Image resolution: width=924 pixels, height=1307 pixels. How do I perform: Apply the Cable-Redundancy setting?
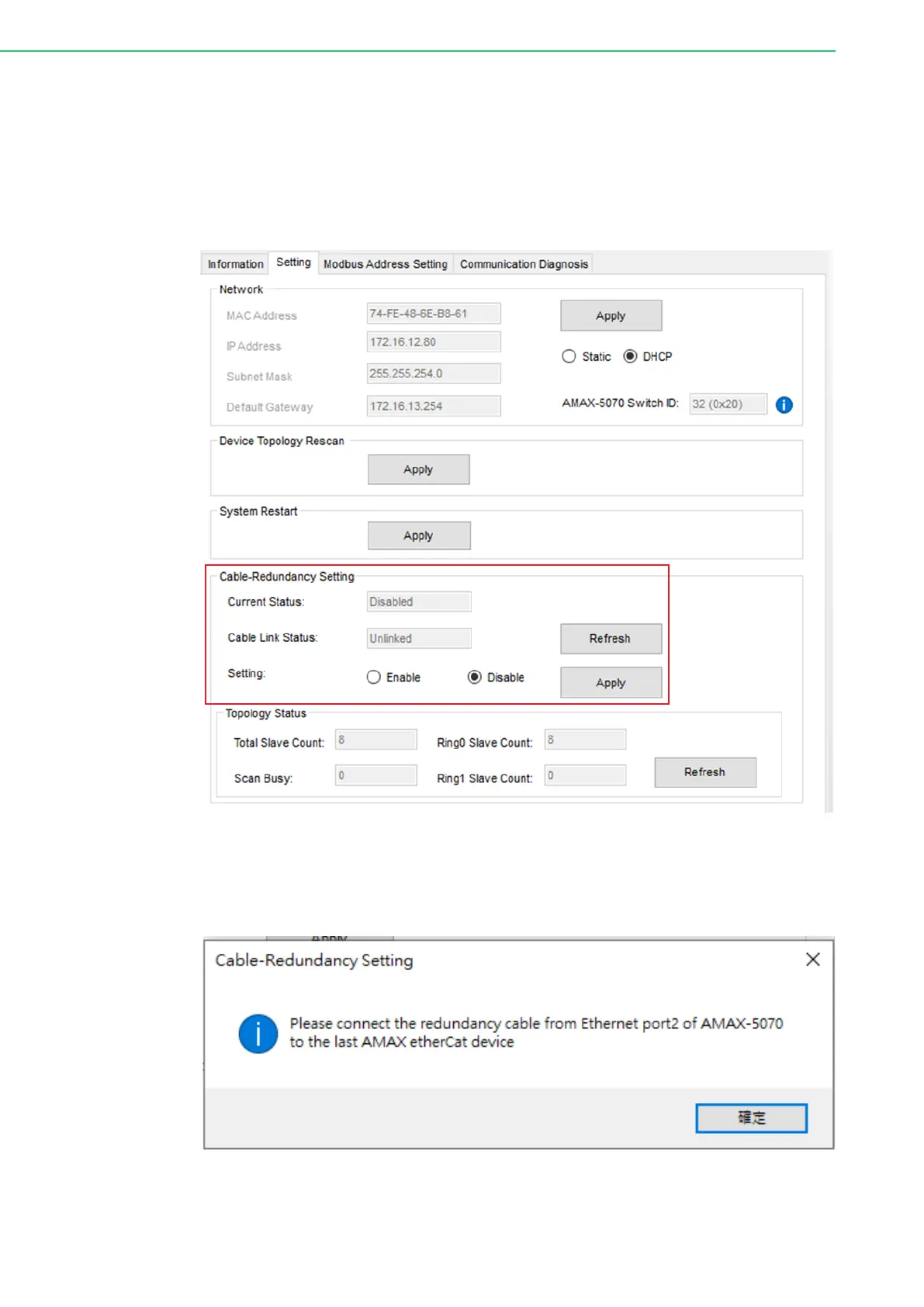point(611,683)
